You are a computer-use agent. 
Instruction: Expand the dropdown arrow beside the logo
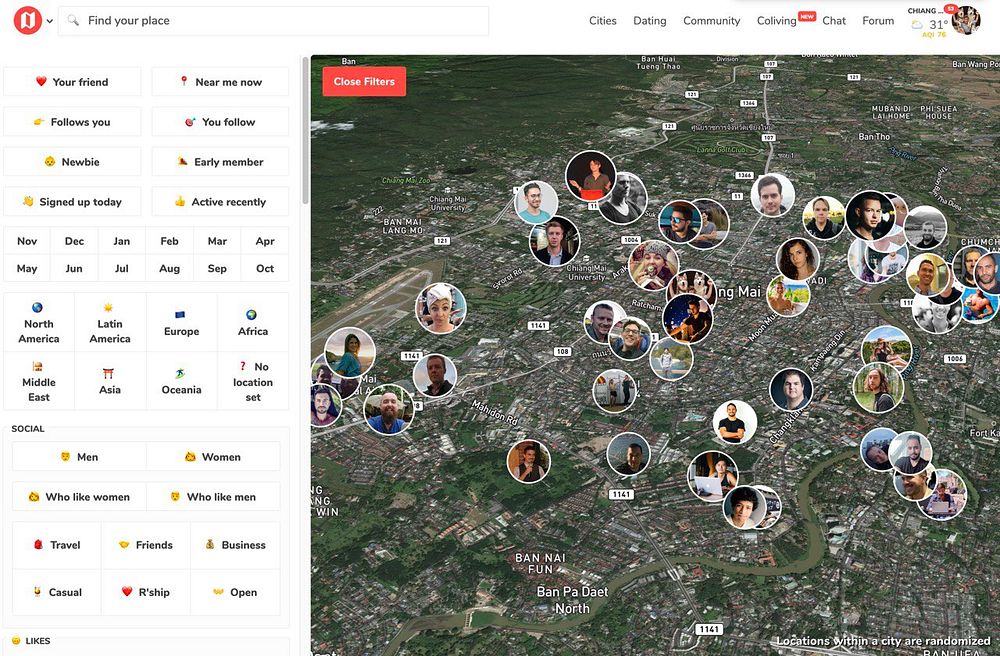click(50, 21)
